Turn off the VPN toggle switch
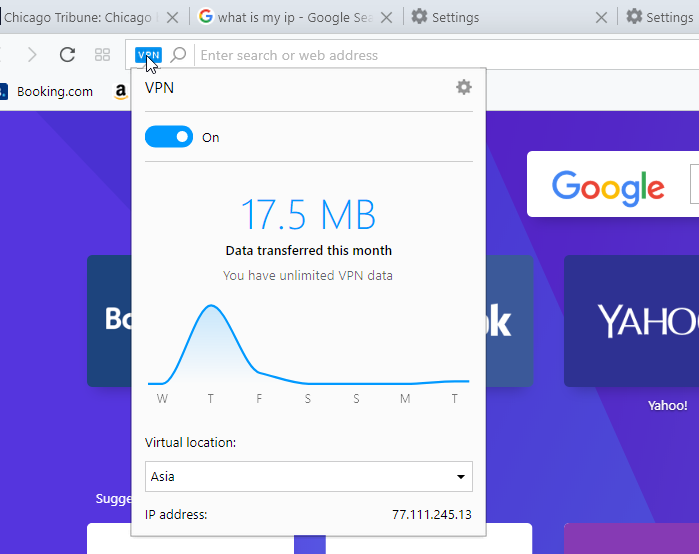 169,137
